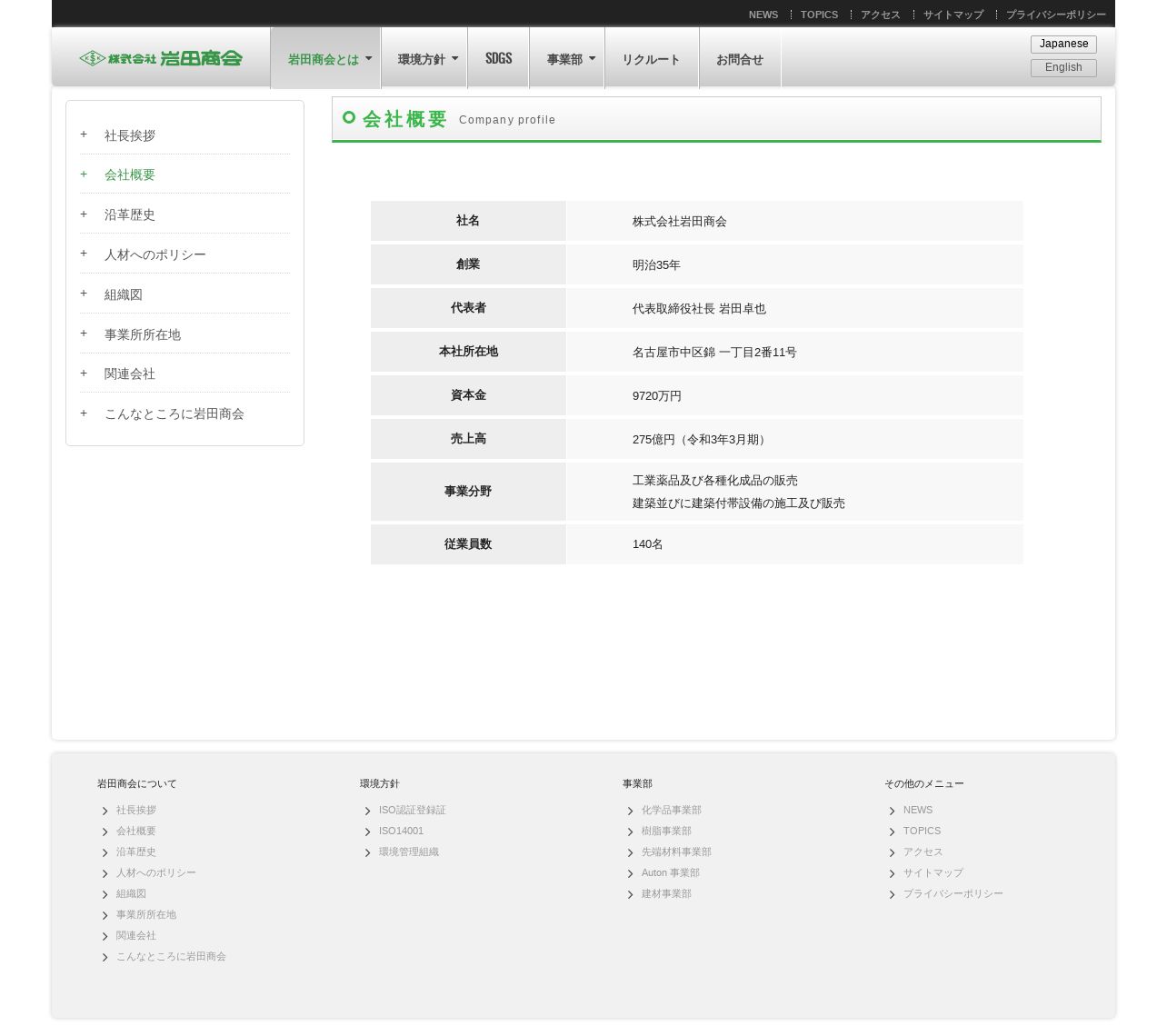Select 人材へのポリシー in the sidebar
The height and width of the screenshot is (1036, 1167).
click(155, 254)
